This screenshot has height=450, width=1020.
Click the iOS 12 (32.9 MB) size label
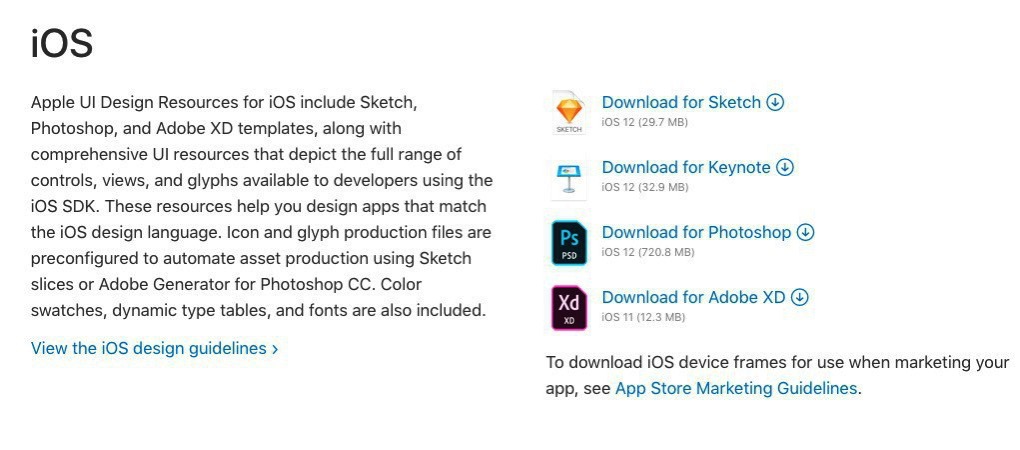coord(644,187)
